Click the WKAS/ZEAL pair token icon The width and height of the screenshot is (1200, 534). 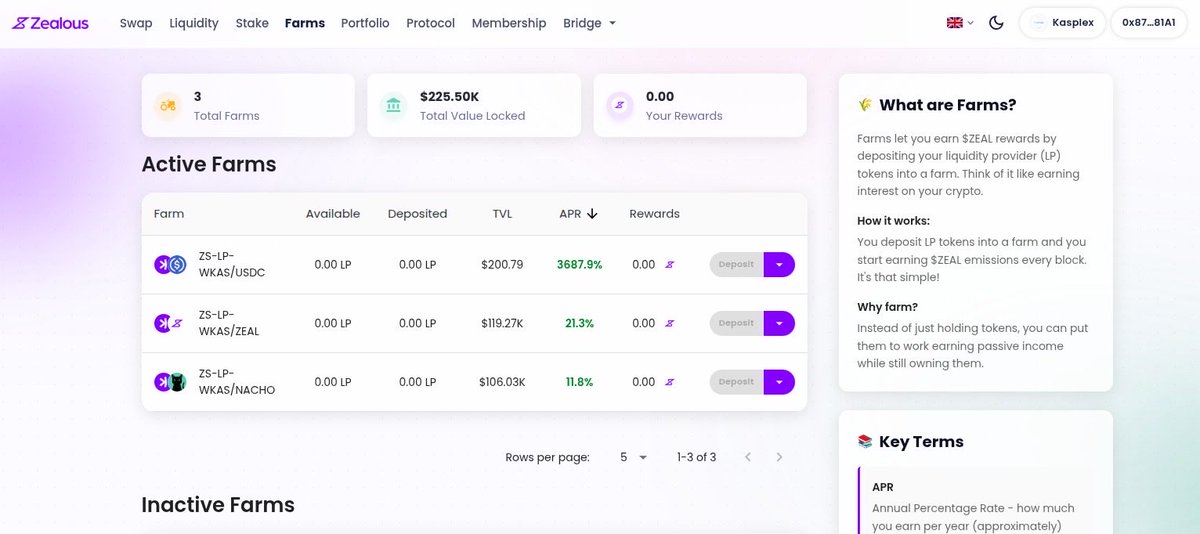click(170, 323)
